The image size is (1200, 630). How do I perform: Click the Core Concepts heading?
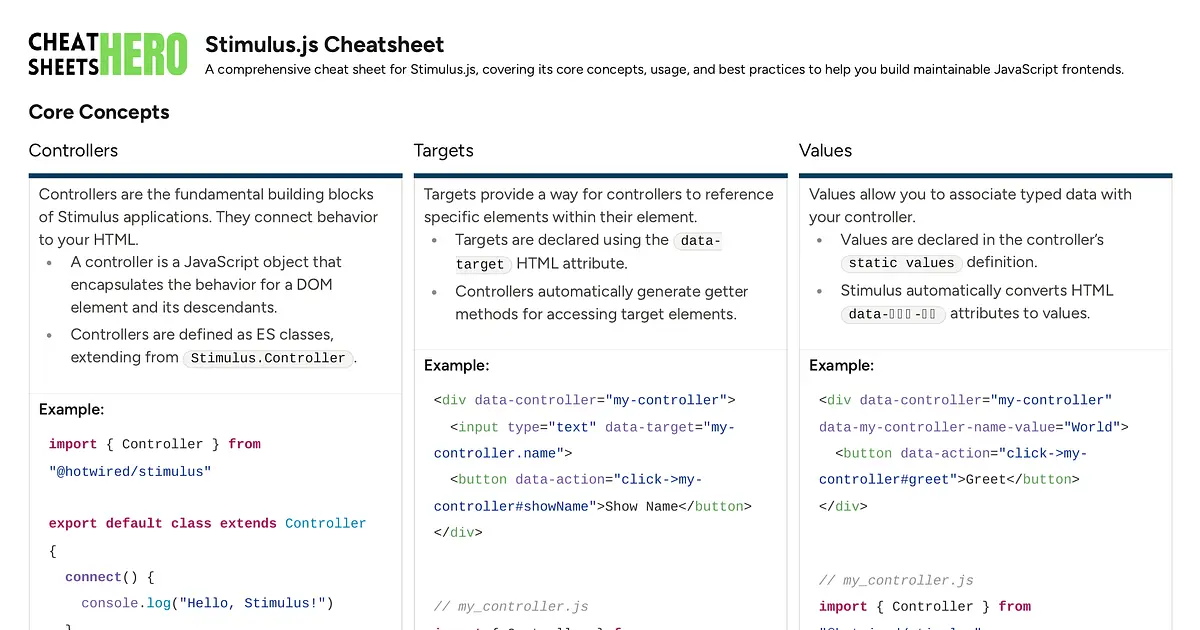tap(99, 112)
